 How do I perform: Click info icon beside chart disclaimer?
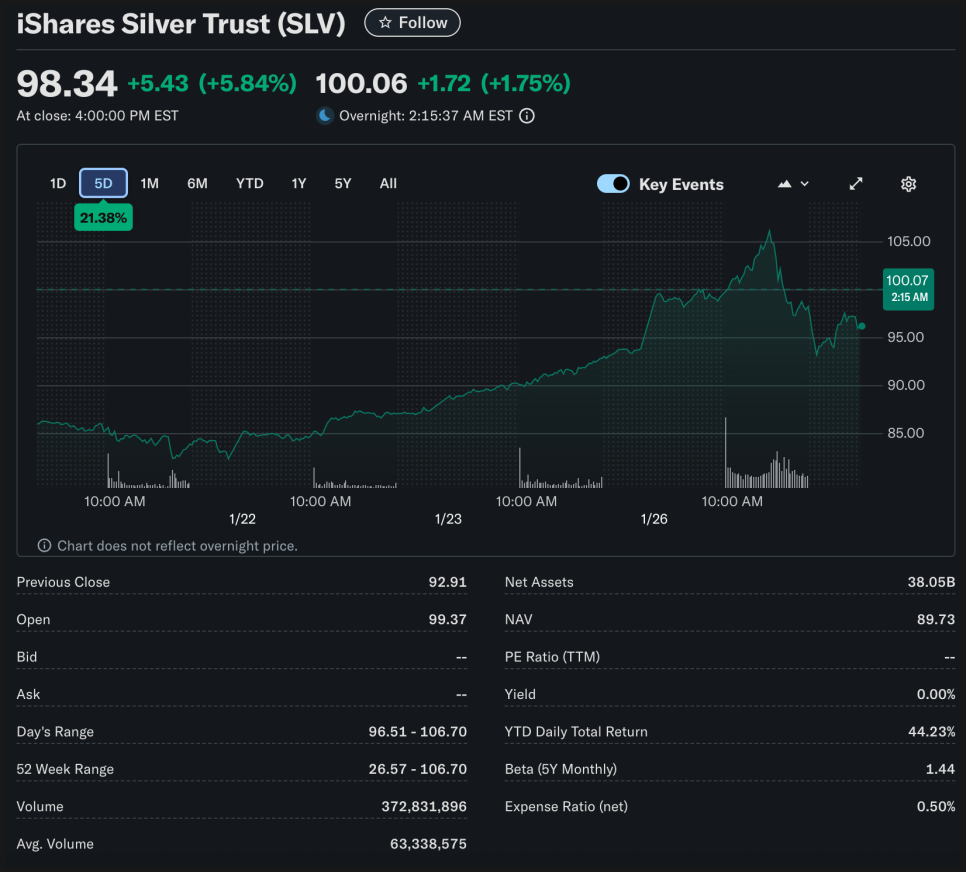[44, 546]
